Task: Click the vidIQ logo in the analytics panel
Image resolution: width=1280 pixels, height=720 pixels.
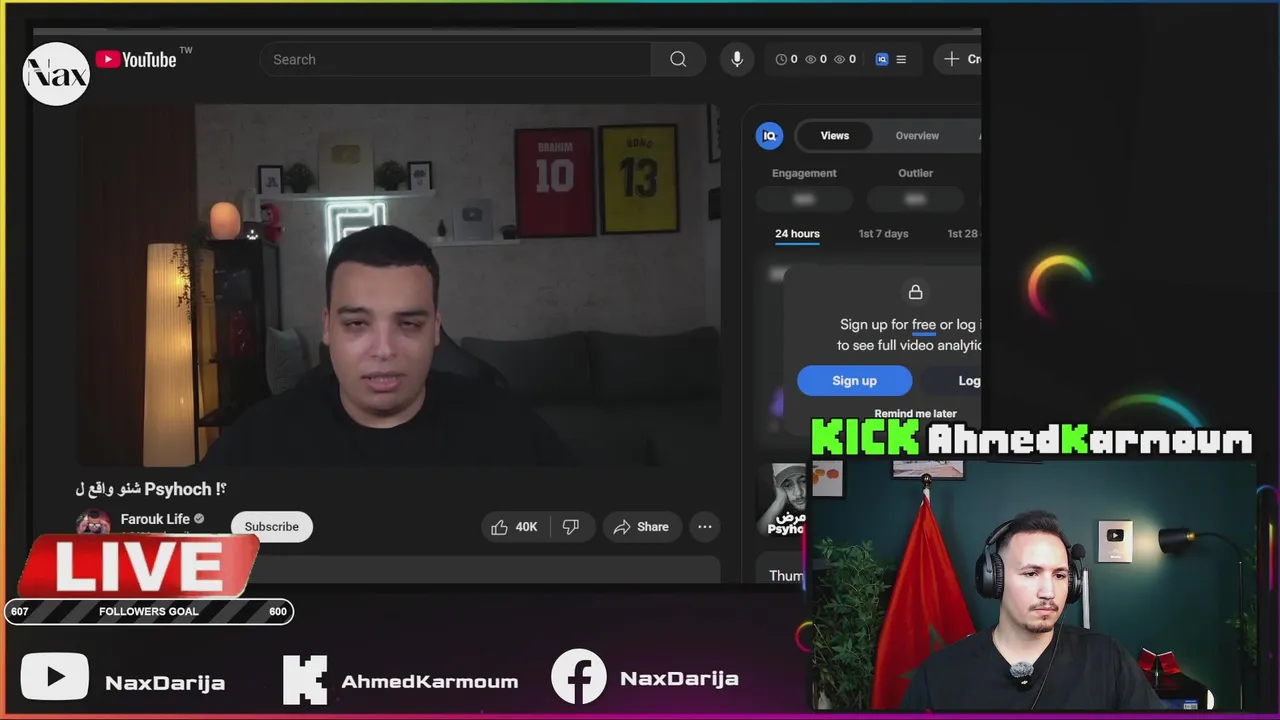Action: click(x=769, y=136)
